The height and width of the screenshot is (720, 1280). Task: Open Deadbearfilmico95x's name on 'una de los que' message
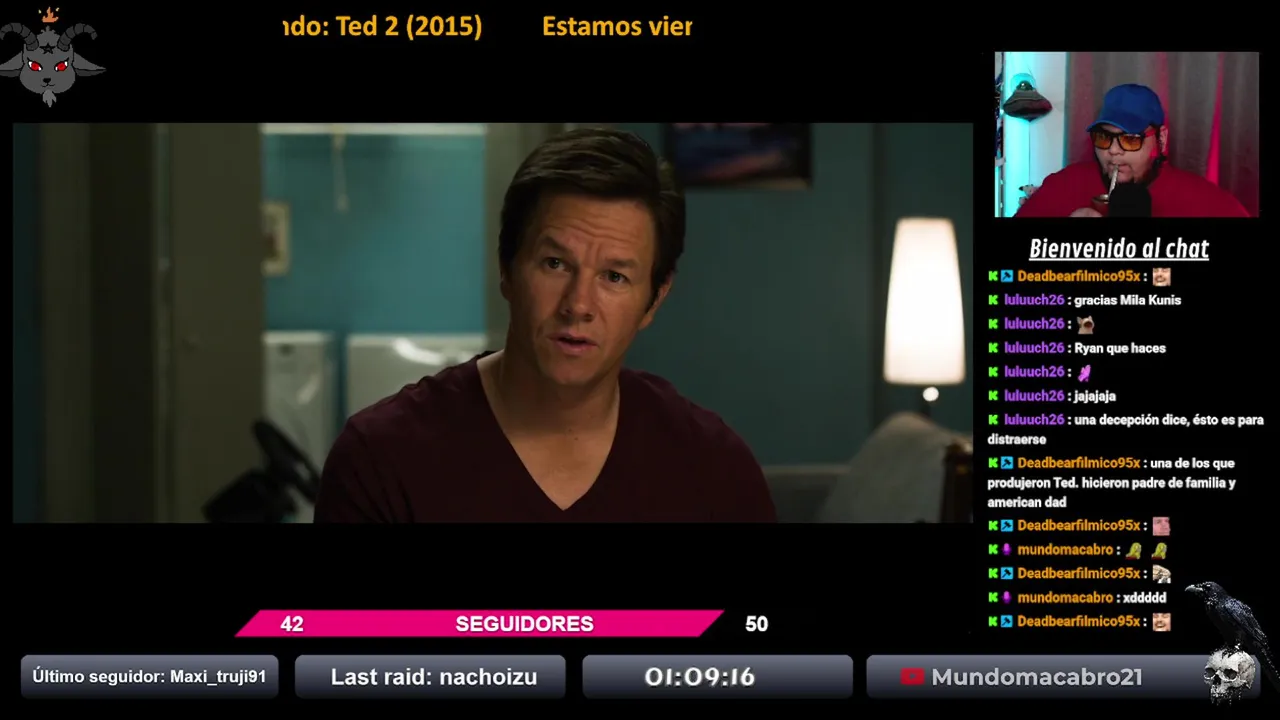coord(1079,463)
